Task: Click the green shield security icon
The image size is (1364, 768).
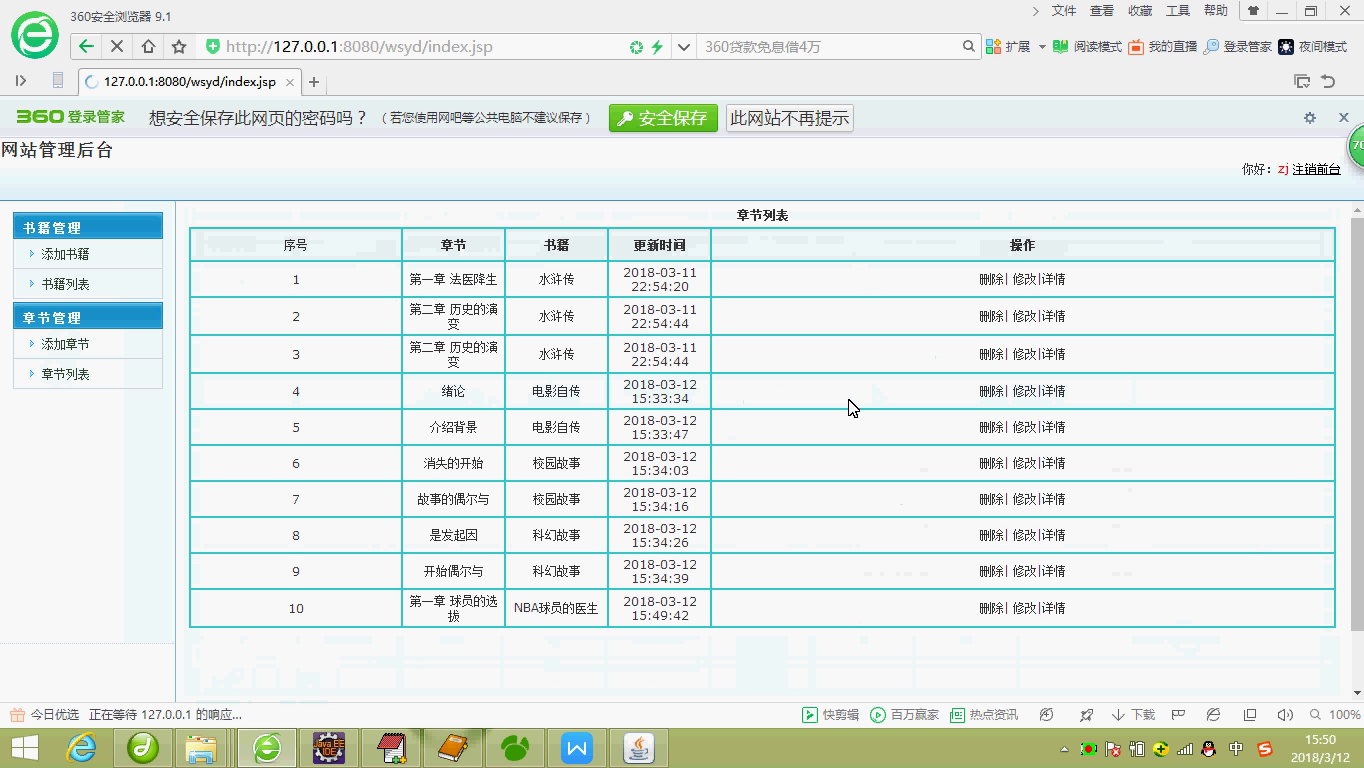Action: (212, 46)
